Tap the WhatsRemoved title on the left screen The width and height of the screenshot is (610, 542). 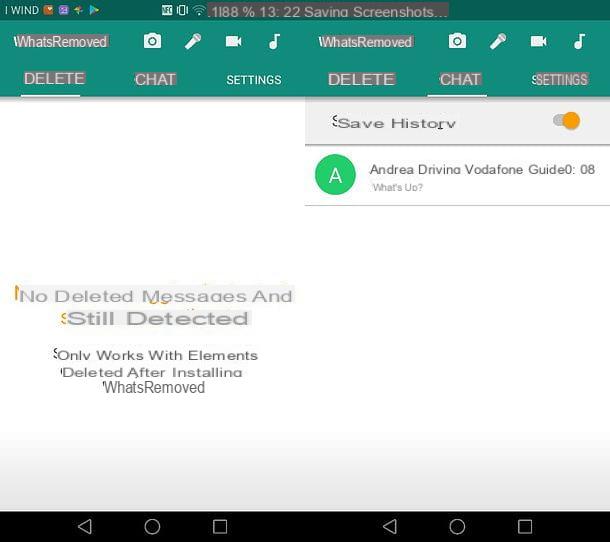click(x=60, y=42)
